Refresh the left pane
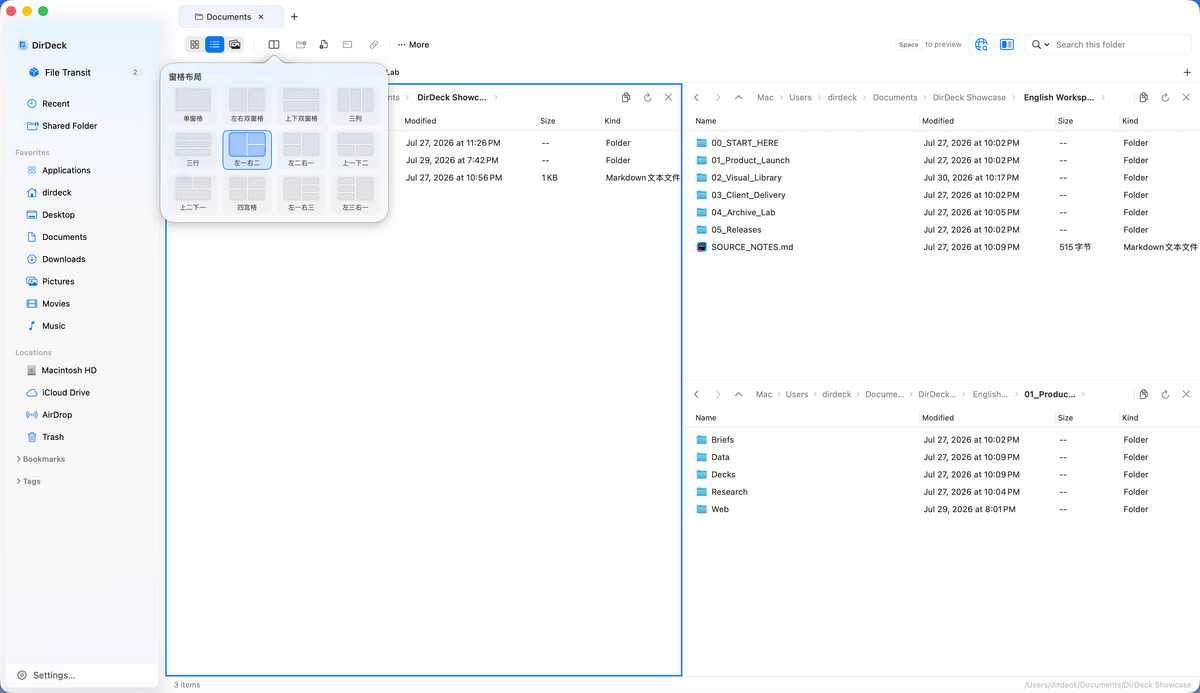The image size is (1200, 693). (x=648, y=98)
